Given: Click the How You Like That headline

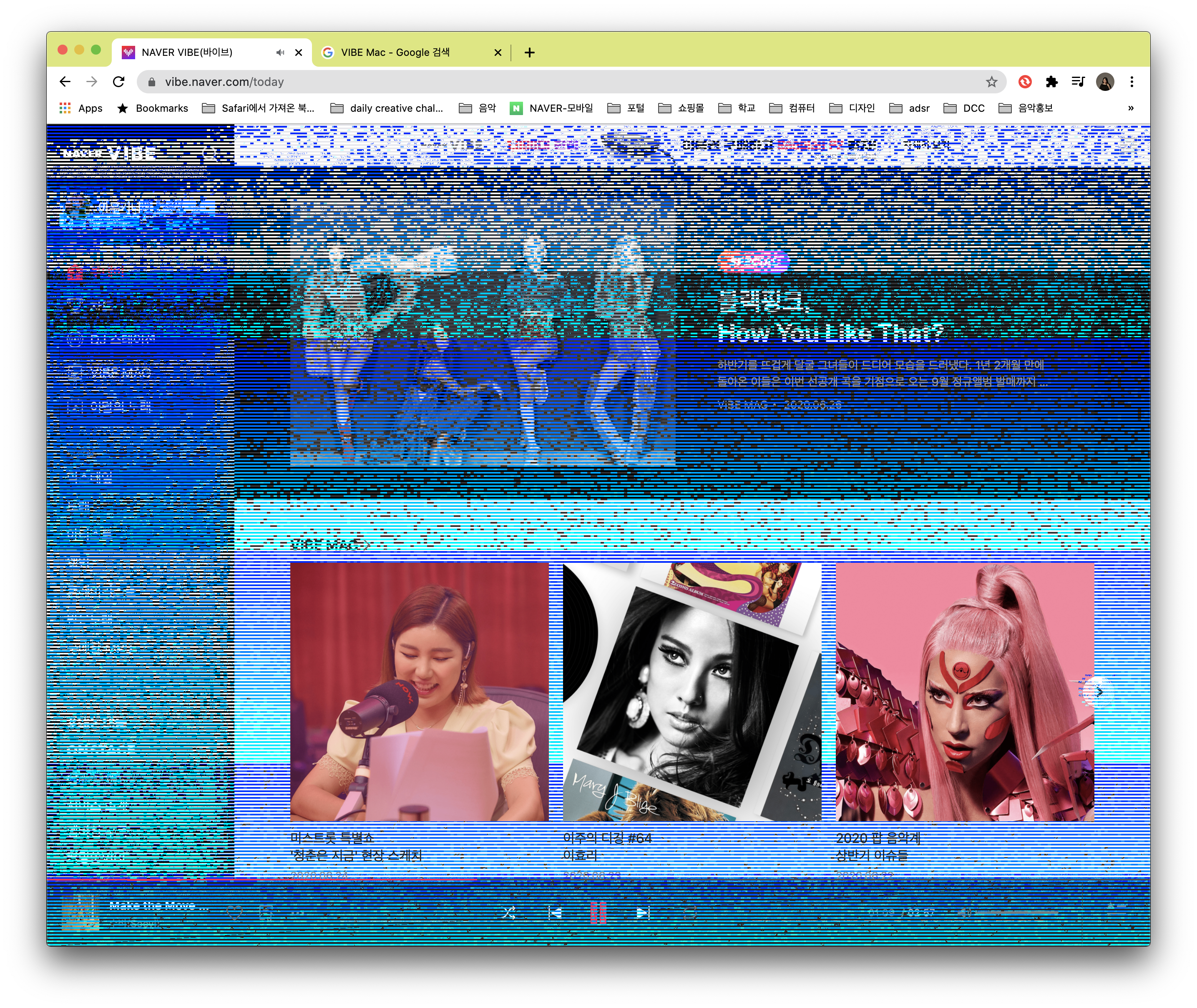Looking at the screenshot, I should tap(830, 332).
